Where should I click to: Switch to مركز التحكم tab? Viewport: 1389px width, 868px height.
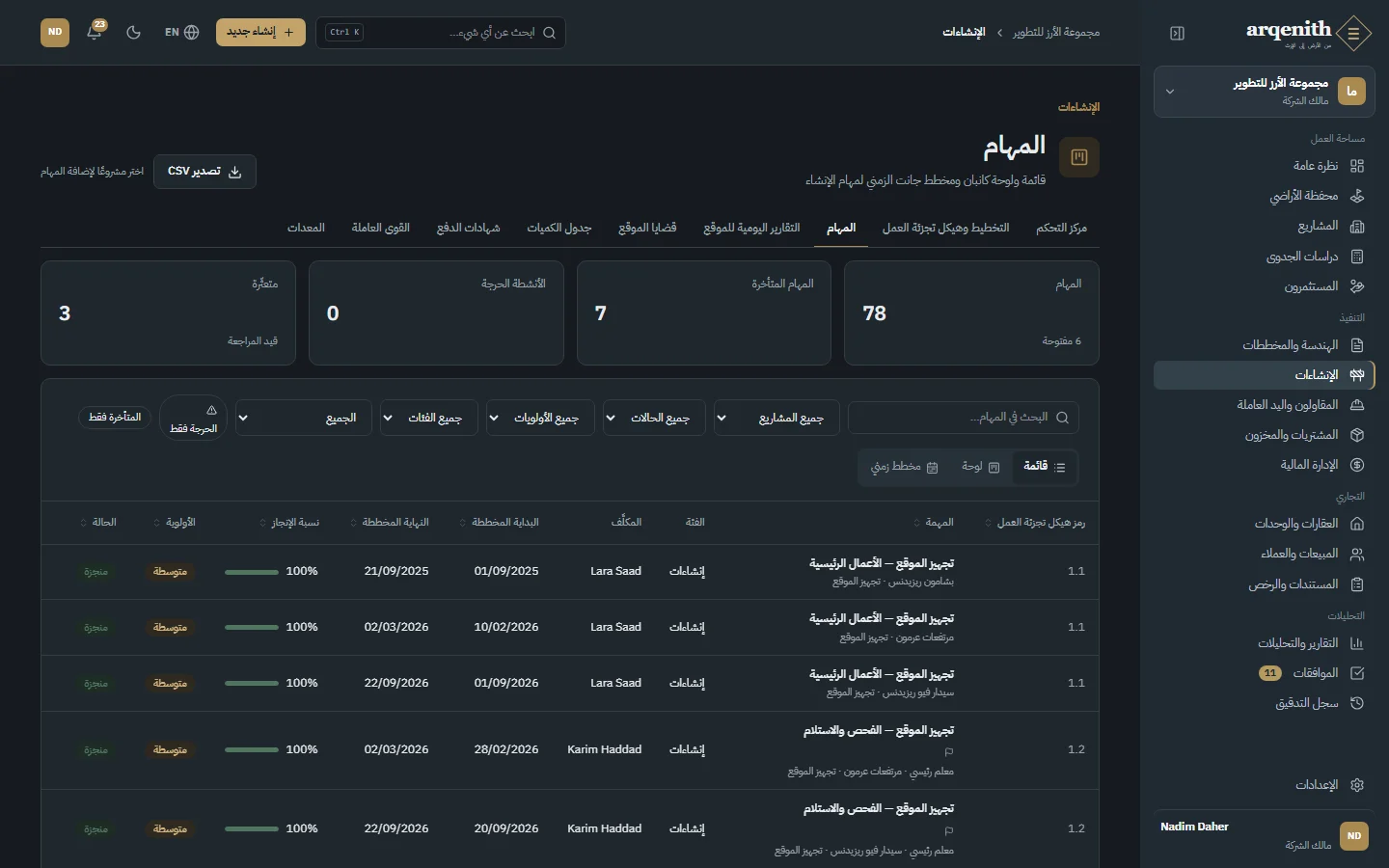coord(1061,228)
